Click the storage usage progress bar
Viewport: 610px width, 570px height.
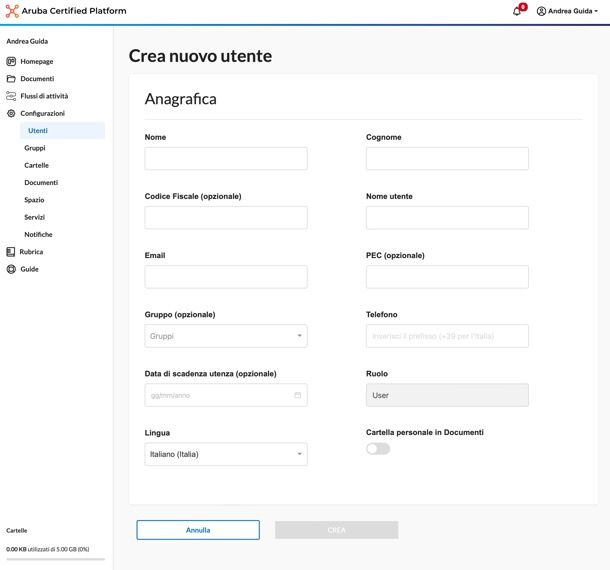(x=56, y=559)
